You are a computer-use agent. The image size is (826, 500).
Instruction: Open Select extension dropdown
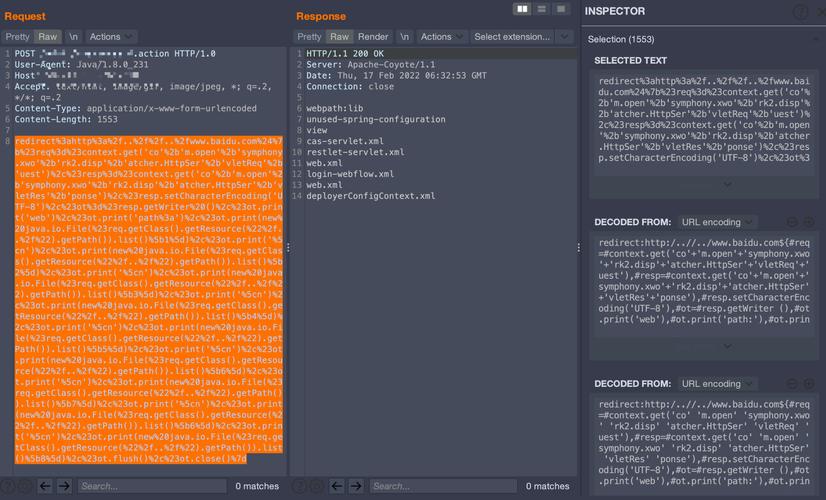[x=512, y=36]
